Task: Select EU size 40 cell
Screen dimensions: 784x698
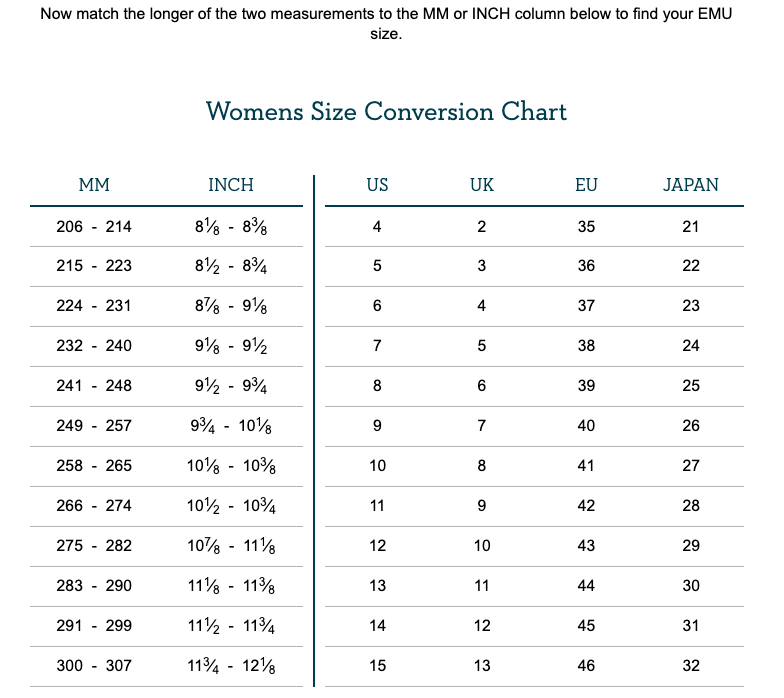Action: coord(586,426)
